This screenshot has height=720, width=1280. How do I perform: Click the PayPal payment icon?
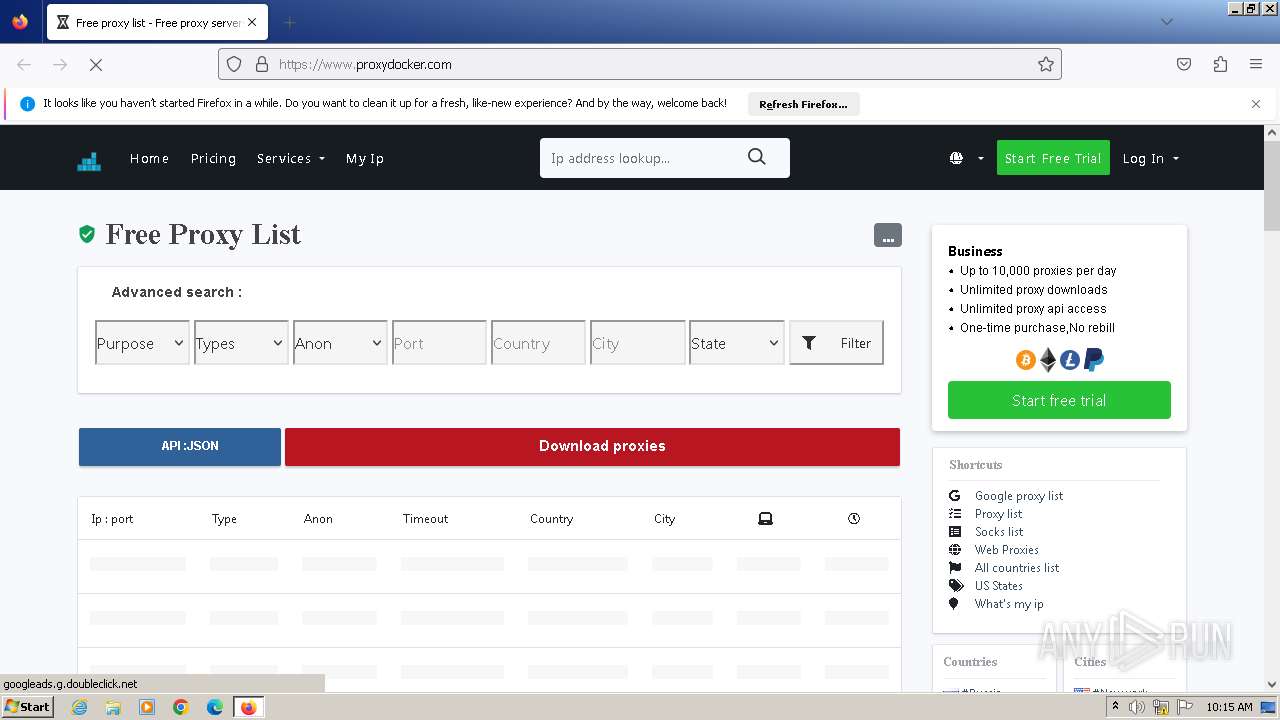[1094, 360]
